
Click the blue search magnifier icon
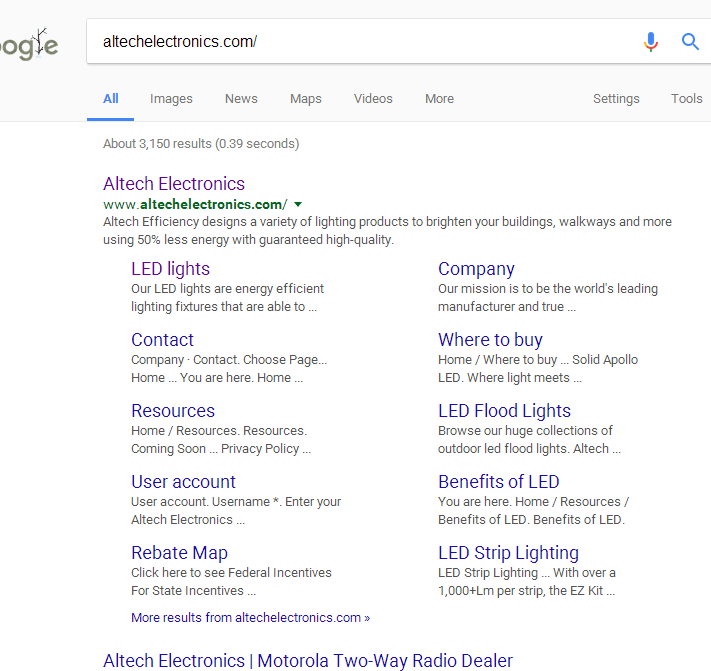tap(690, 42)
